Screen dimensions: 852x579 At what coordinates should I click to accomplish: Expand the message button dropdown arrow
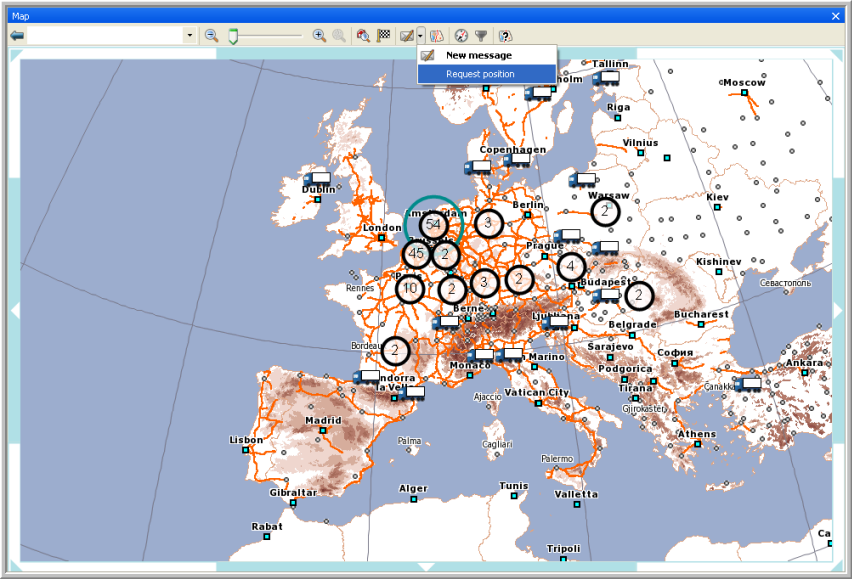coord(421,35)
